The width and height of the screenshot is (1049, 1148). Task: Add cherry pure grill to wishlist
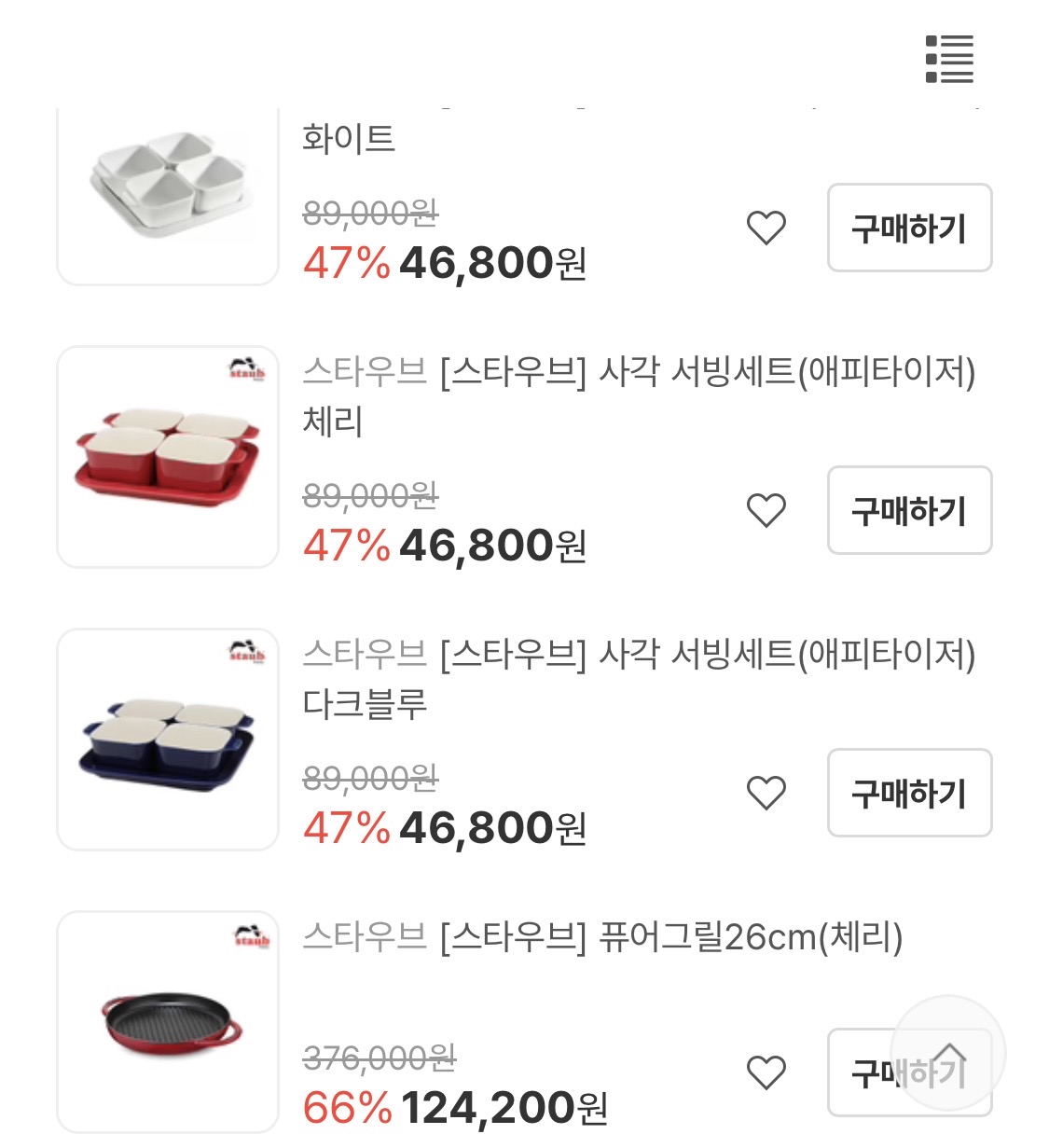766,1072
